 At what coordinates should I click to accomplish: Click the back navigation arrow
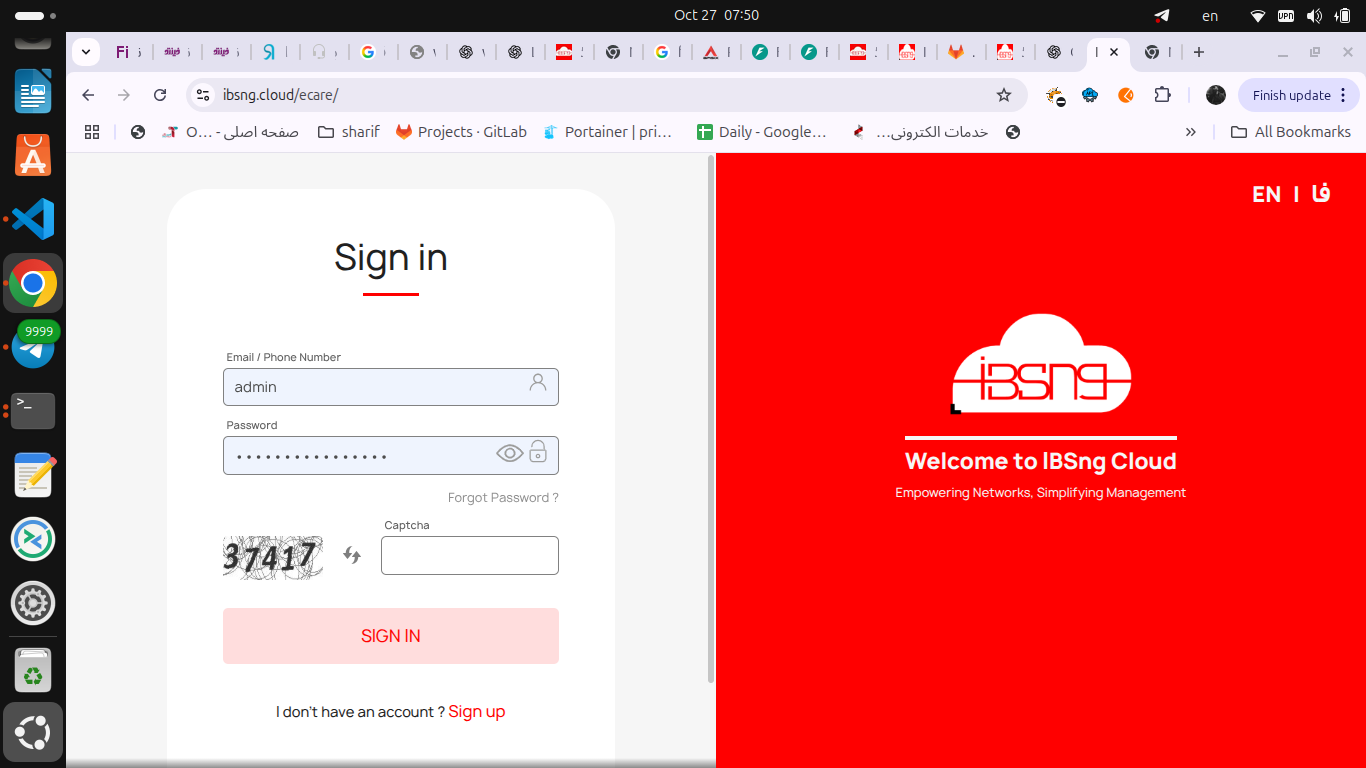tap(88, 95)
